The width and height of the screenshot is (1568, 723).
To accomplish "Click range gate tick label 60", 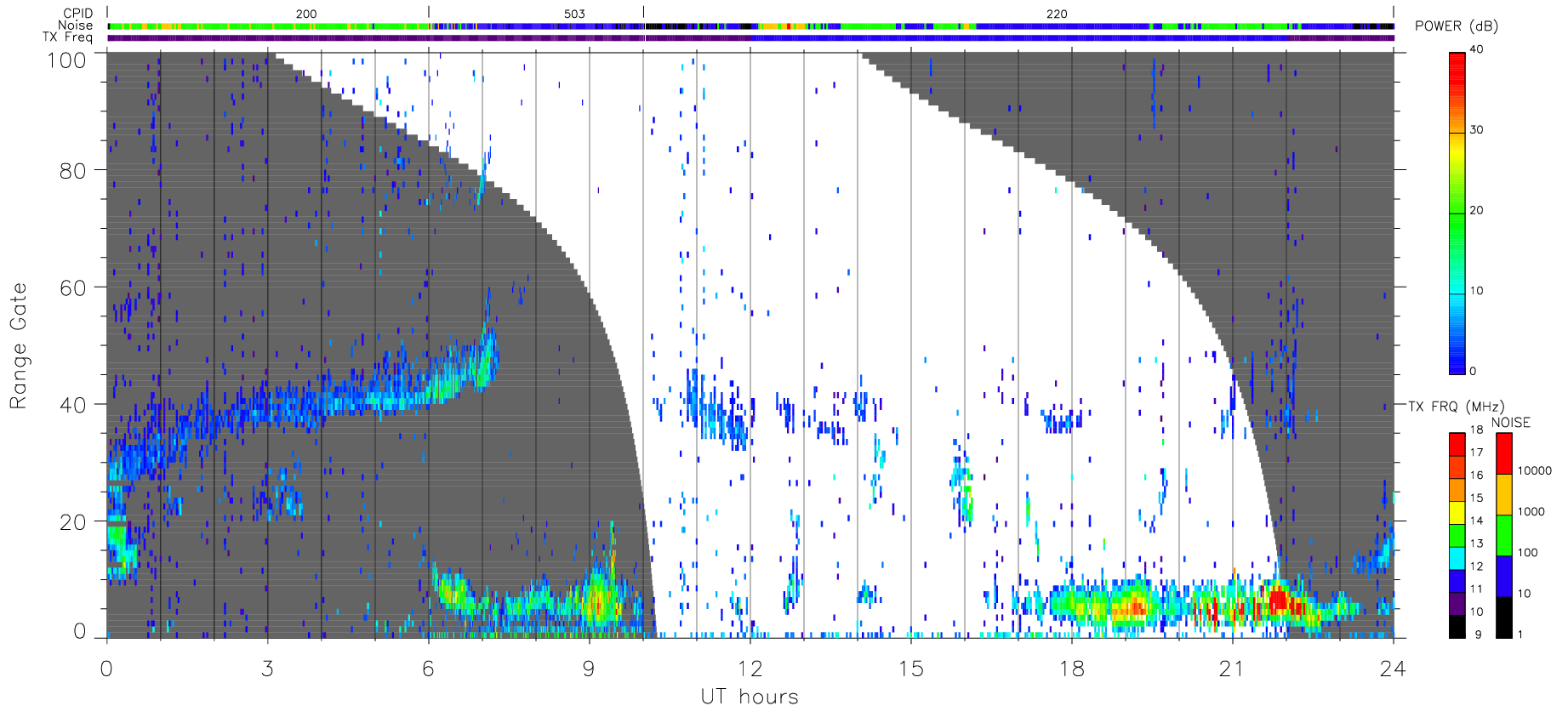I will click(x=72, y=288).
